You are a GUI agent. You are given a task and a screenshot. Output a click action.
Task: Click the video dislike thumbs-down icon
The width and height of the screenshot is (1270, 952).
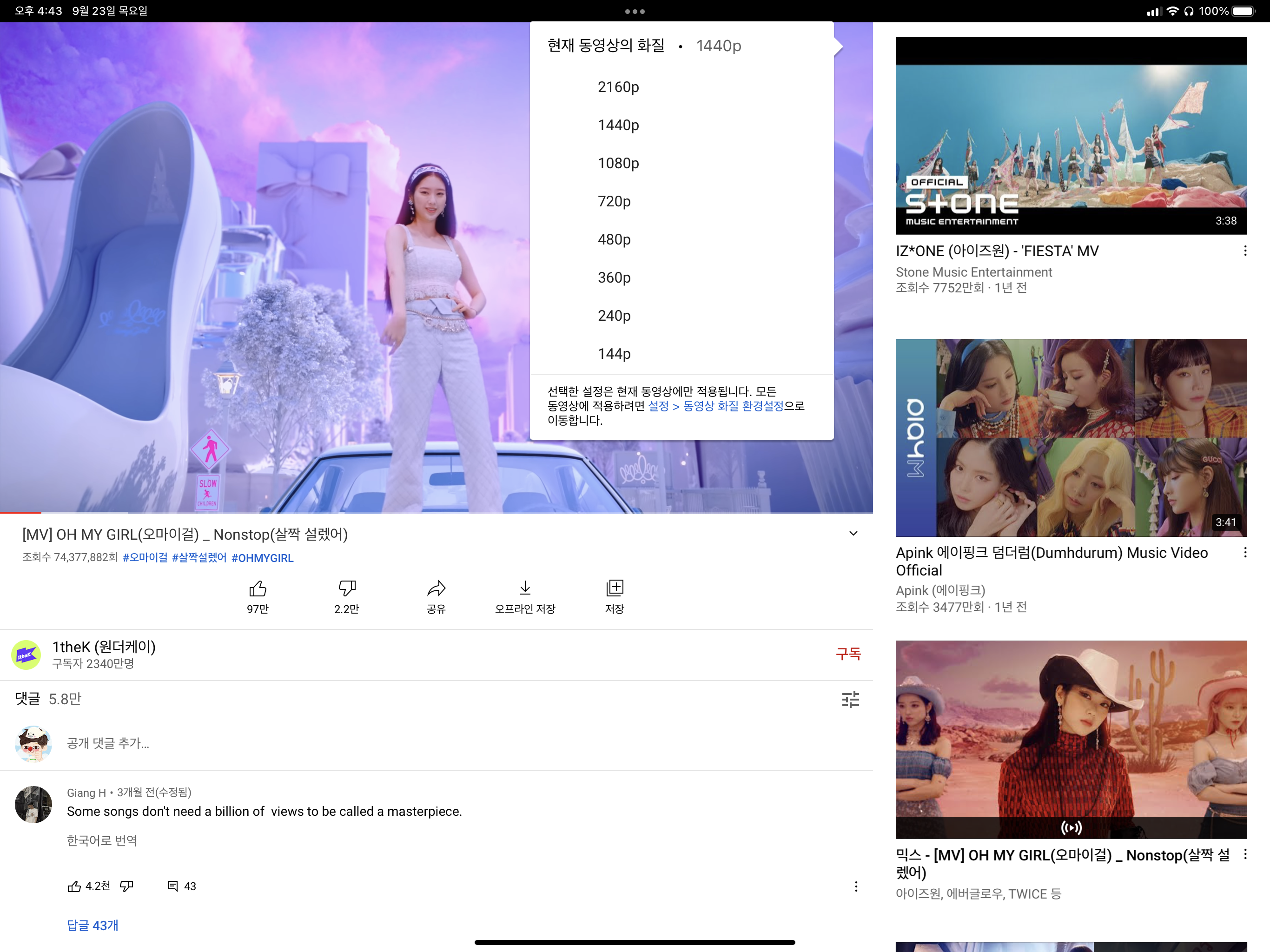tap(347, 588)
